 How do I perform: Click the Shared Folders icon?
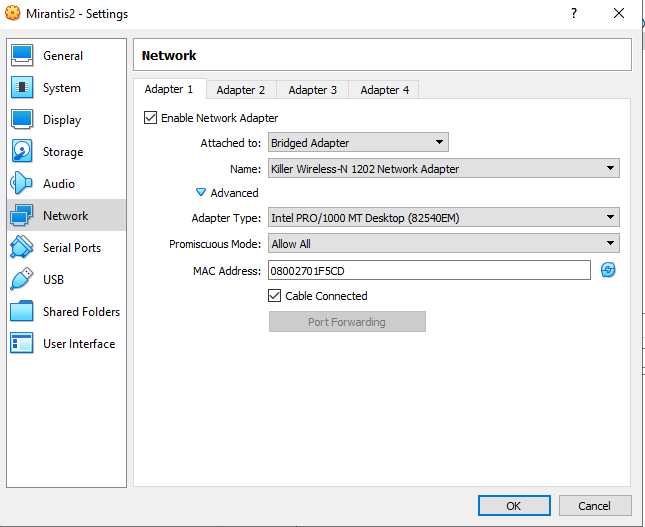pos(22,312)
